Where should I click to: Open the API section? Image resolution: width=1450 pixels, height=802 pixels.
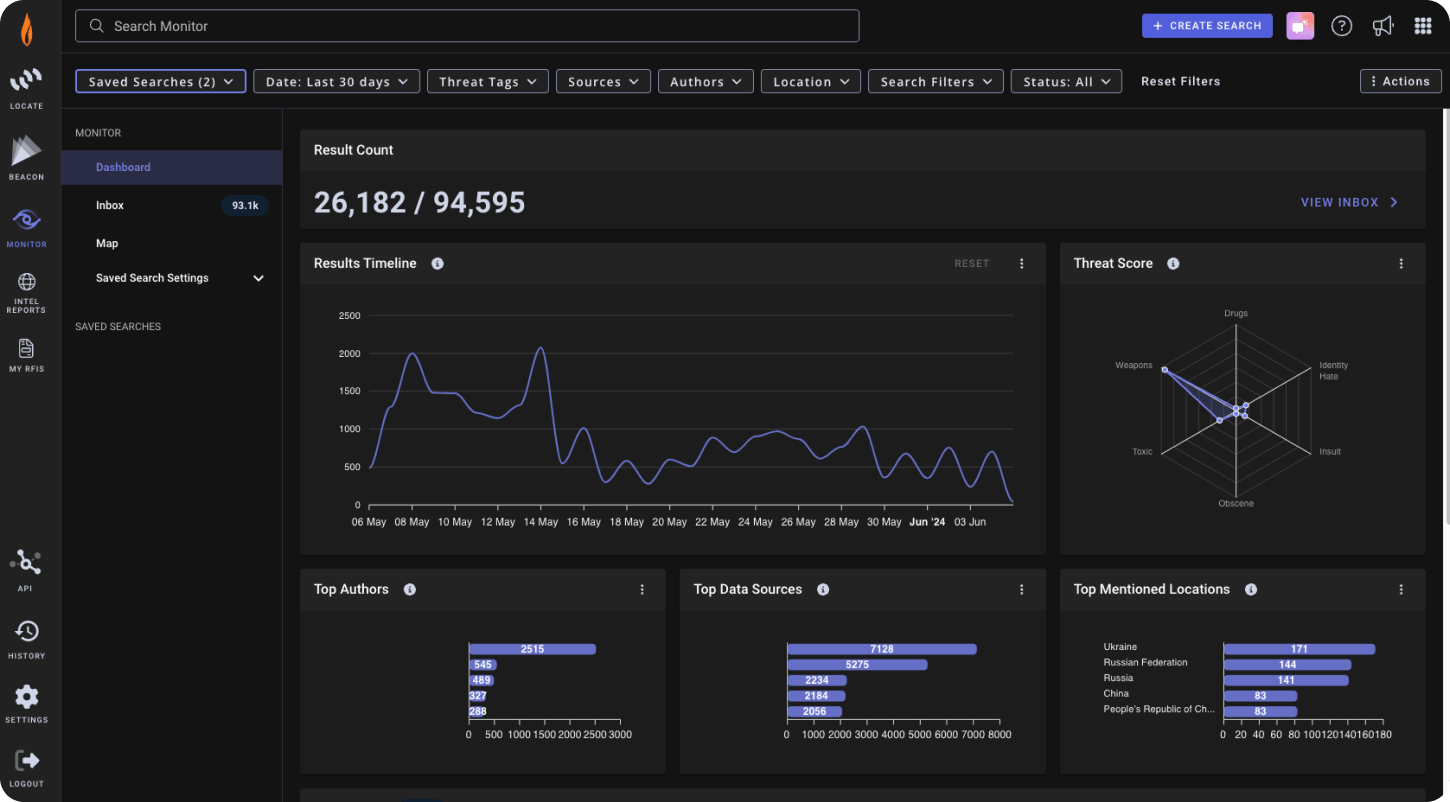[26, 563]
